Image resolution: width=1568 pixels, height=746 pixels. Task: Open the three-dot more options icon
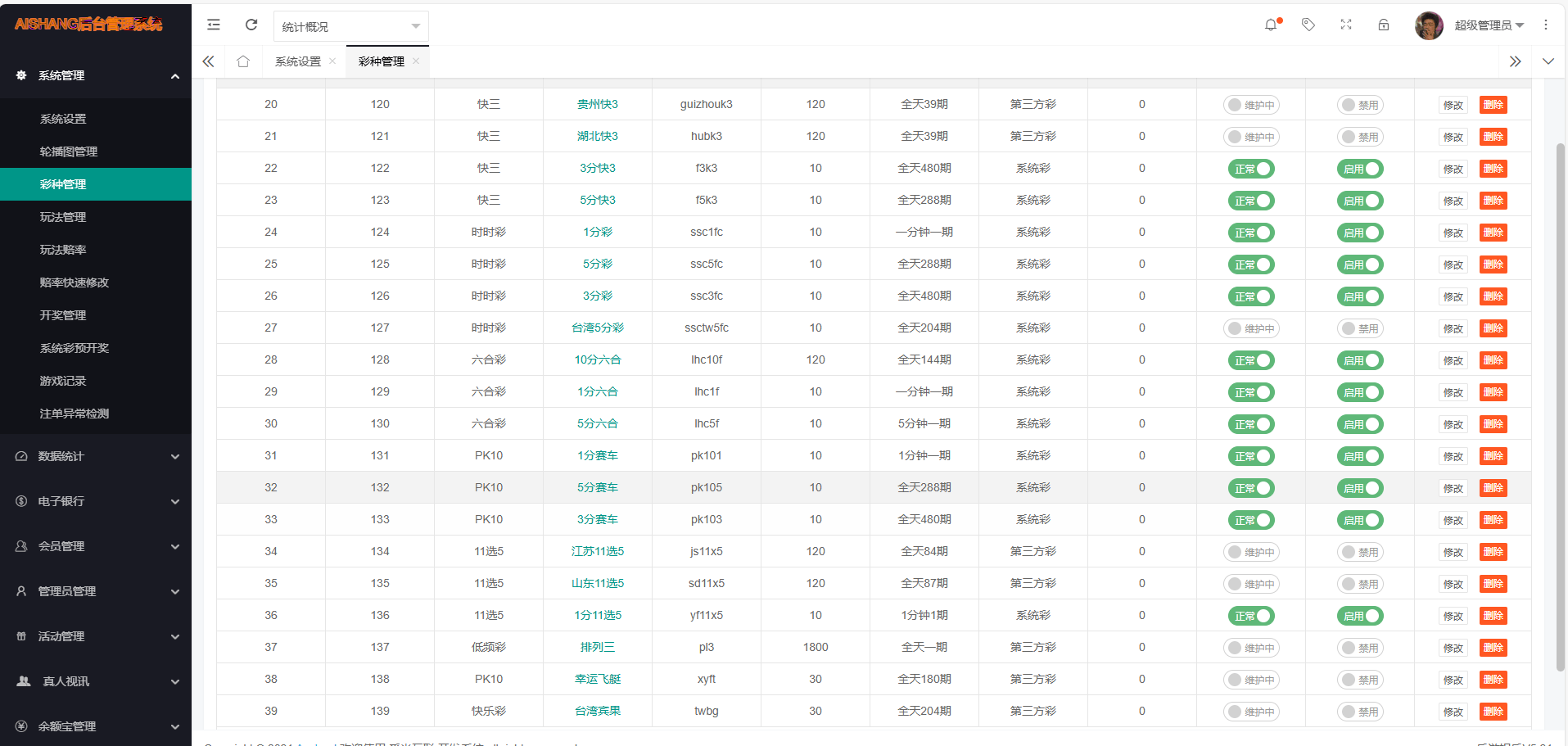click(x=1546, y=25)
